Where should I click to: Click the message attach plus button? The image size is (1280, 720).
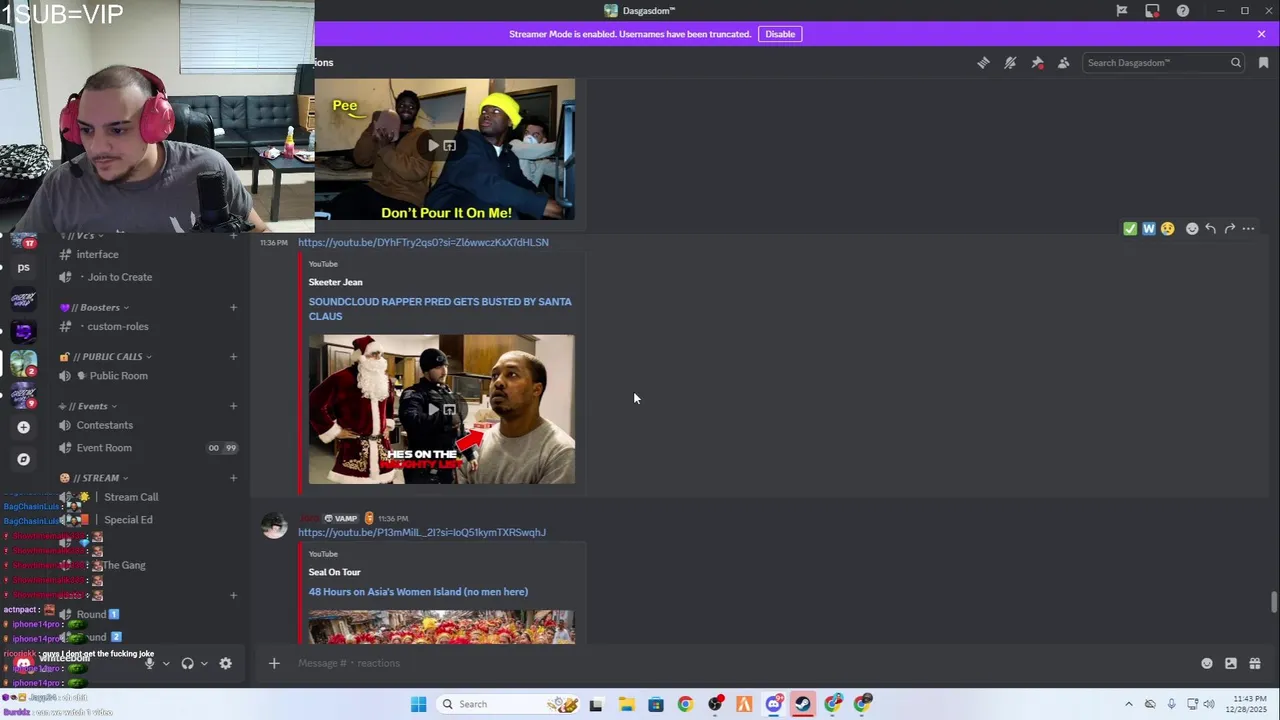pyautogui.click(x=274, y=663)
